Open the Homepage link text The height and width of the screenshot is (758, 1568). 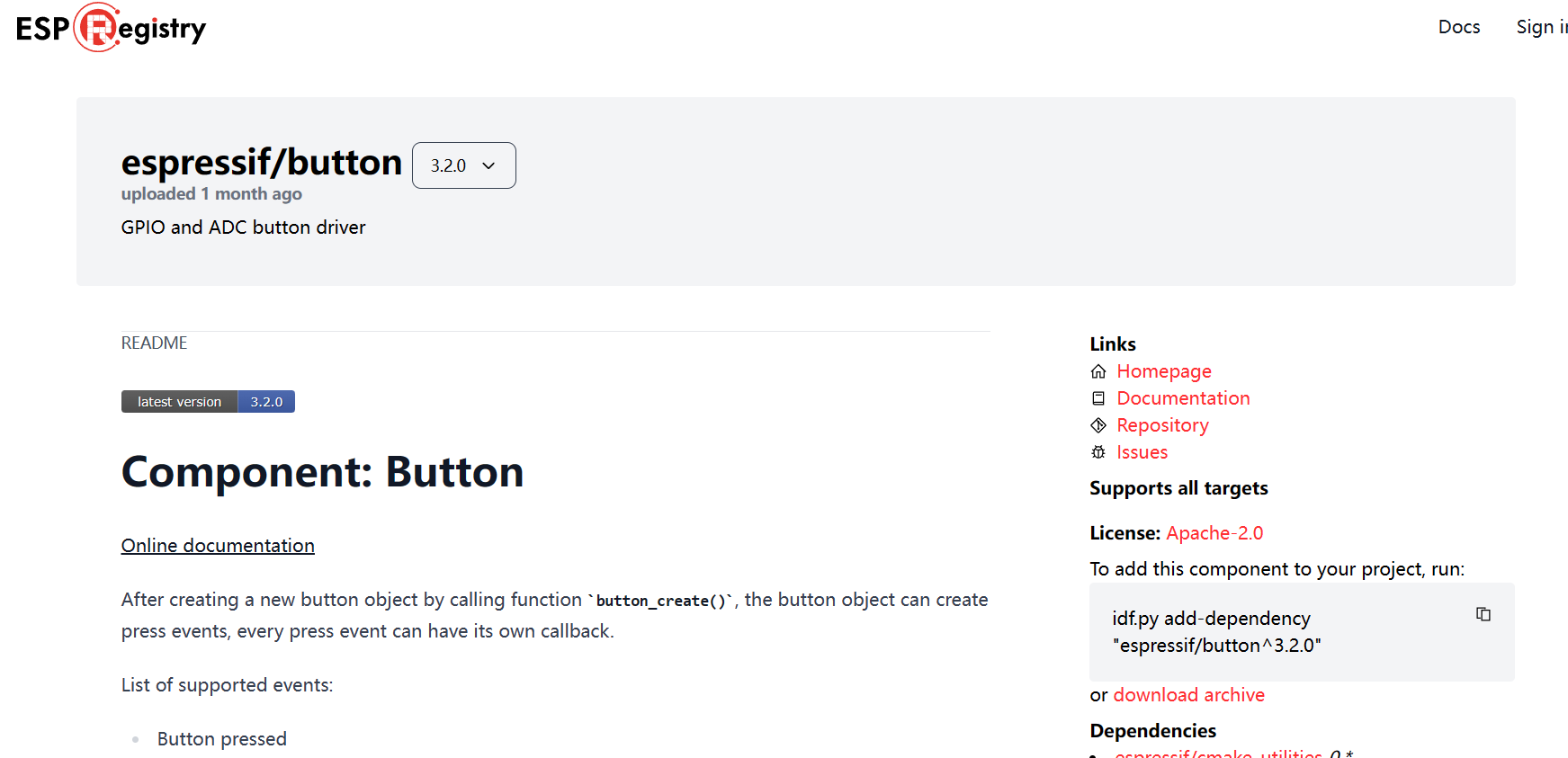pos(1163,371)
